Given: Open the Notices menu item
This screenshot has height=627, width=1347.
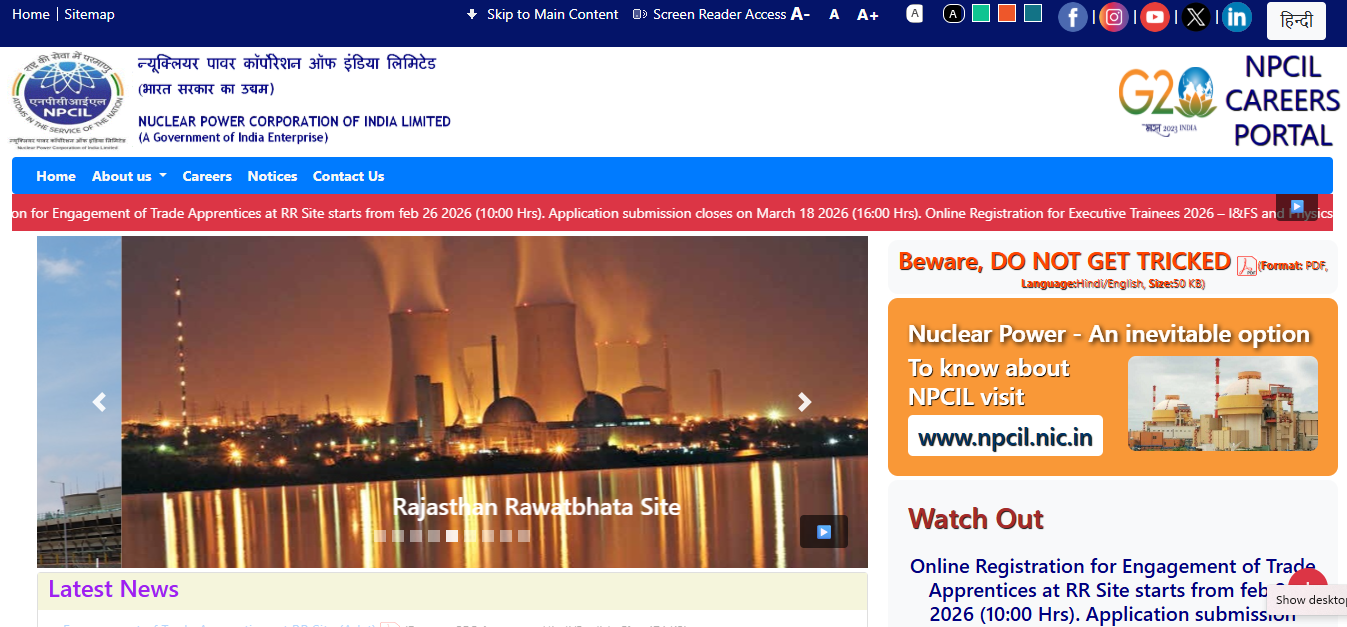Looking at the screenshot, I should tap(272, 176).
